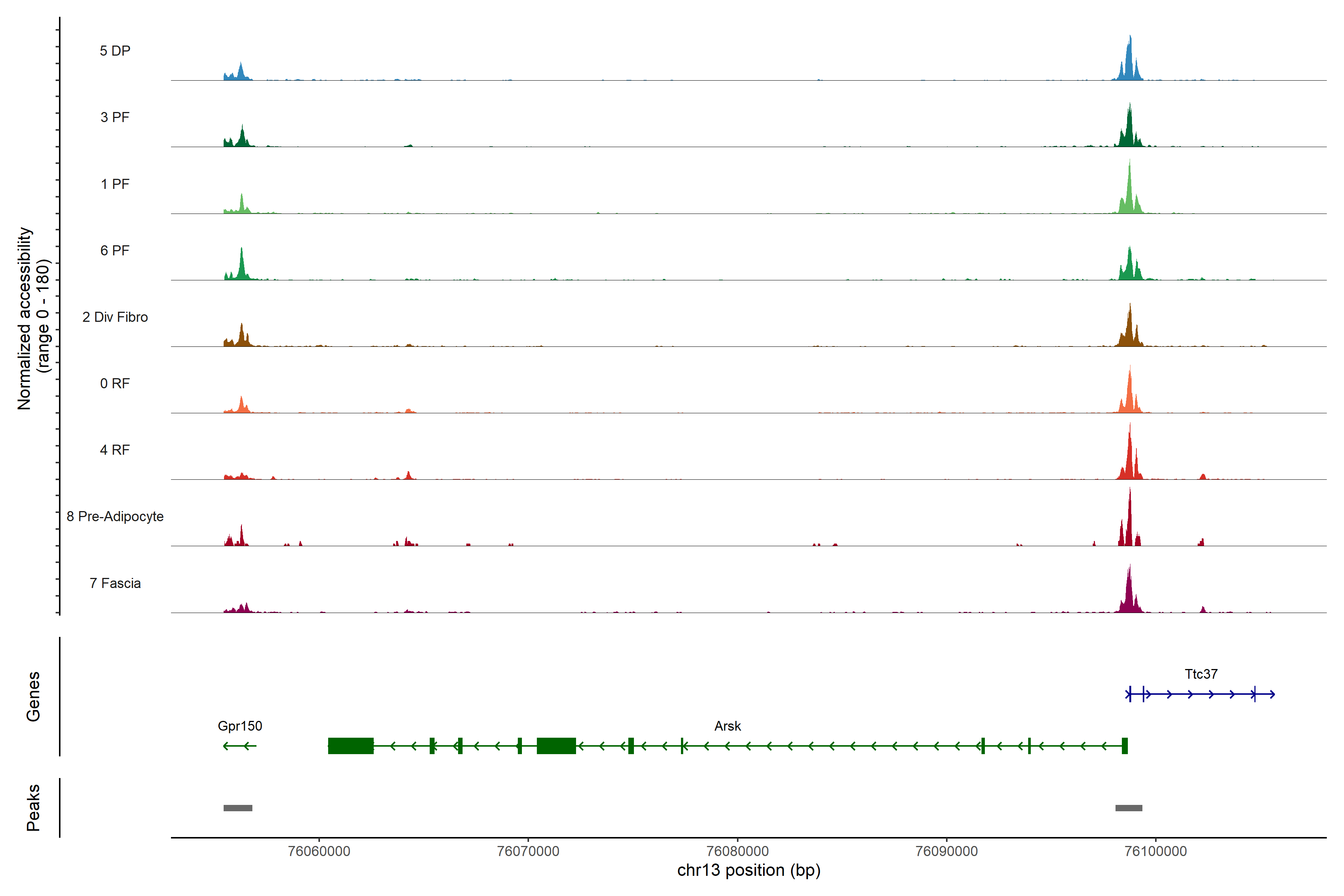Click the right gray peak bar
The width and height of the screenshot is (1344, 896).
tap(1129, 808)
